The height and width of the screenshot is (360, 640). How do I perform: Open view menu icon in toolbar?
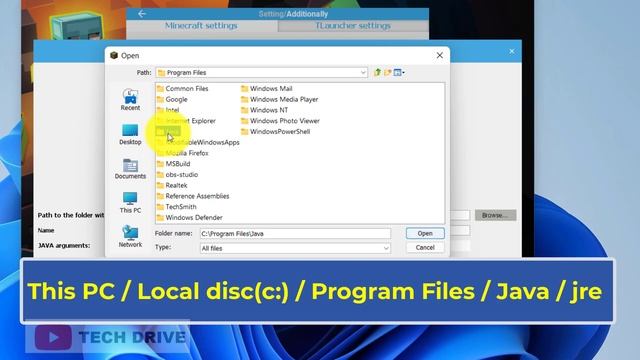pos(399,72)
